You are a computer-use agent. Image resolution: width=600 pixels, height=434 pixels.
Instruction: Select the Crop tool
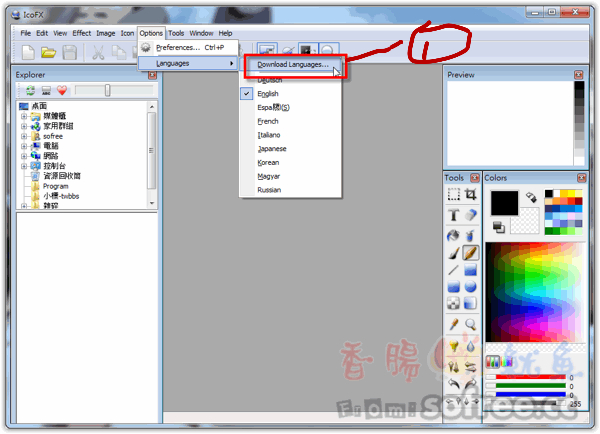(x=471, y=194)
